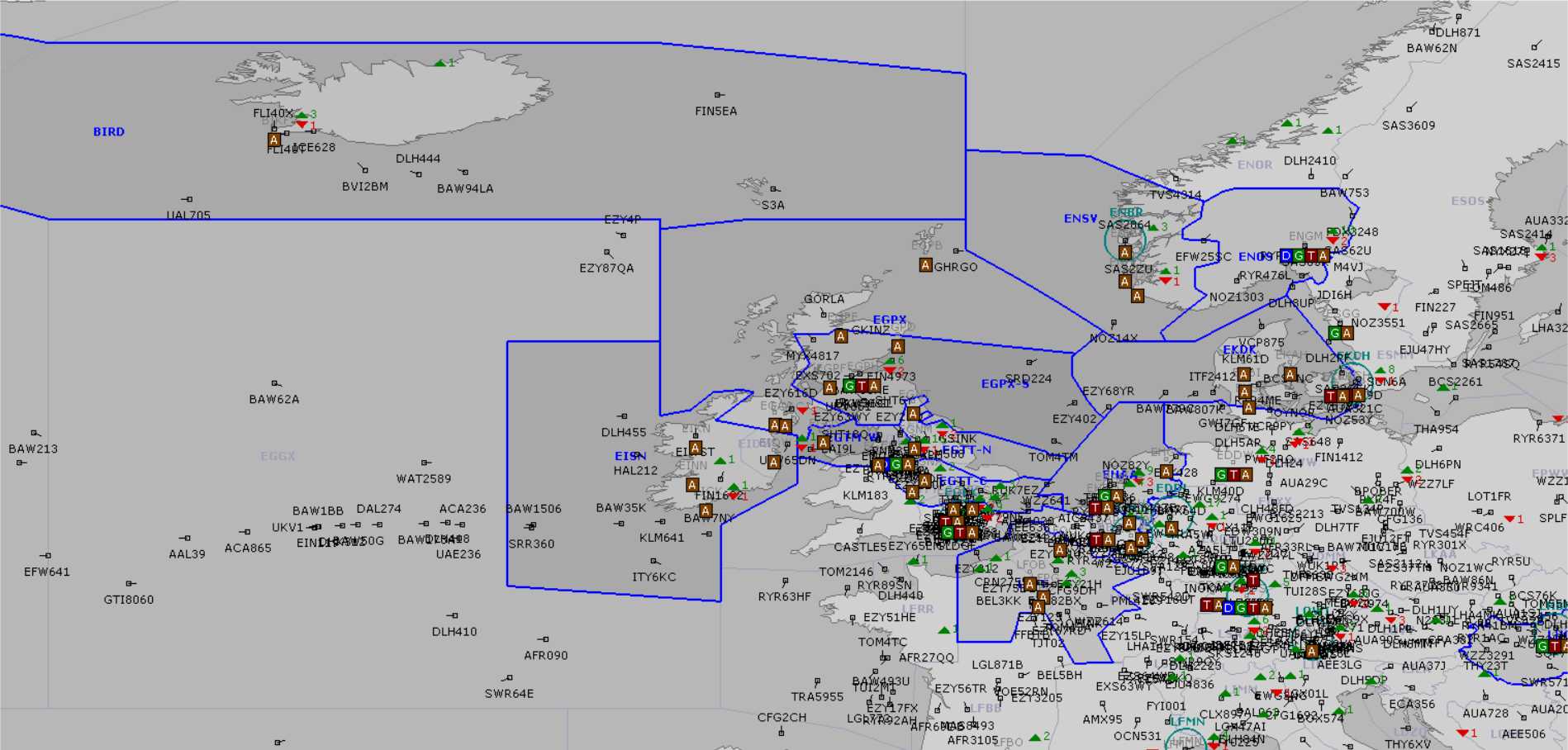Click the green arrow in northern Iceland

(440, 63)
